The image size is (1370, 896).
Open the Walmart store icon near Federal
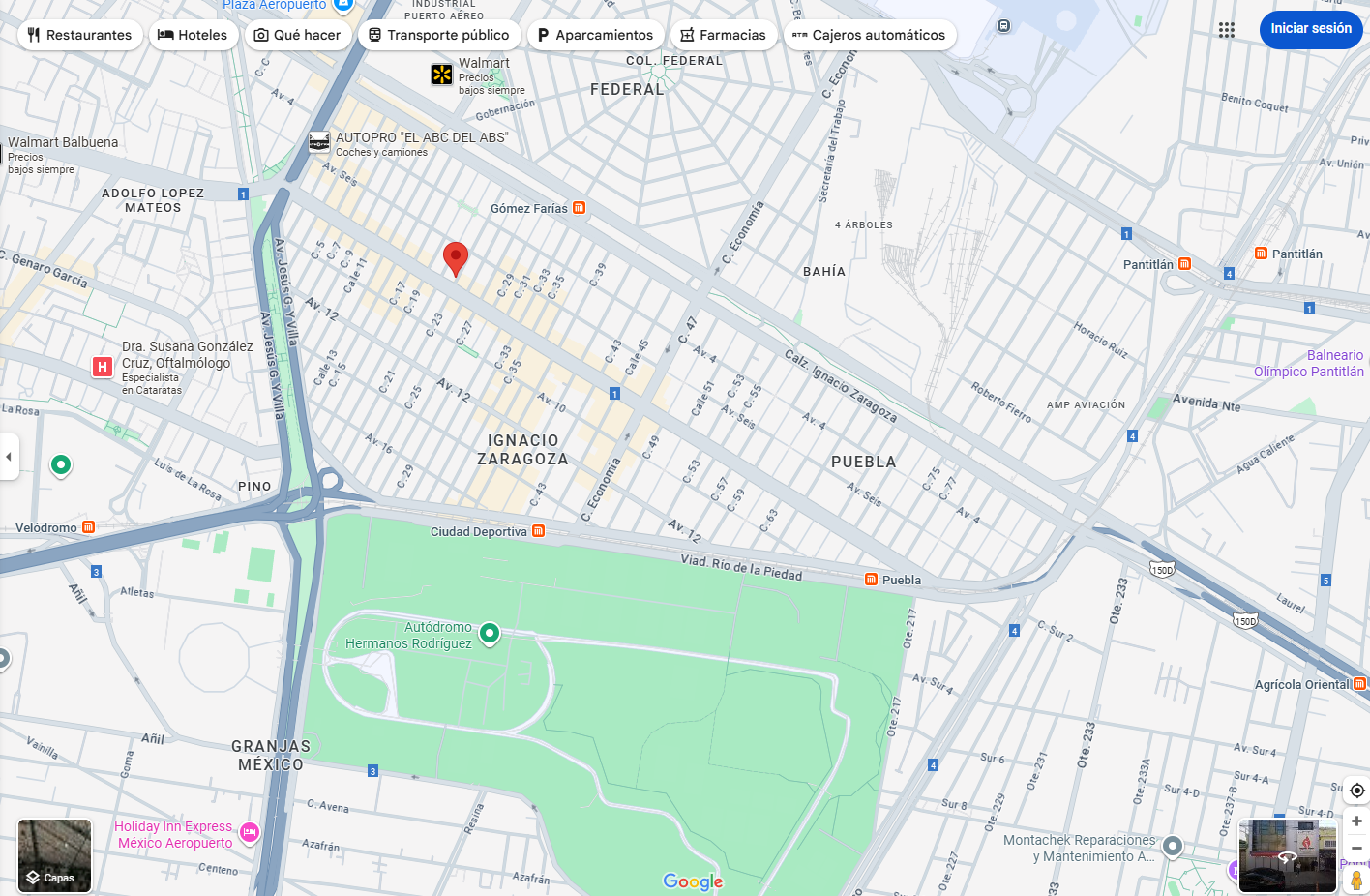[442, 75]
